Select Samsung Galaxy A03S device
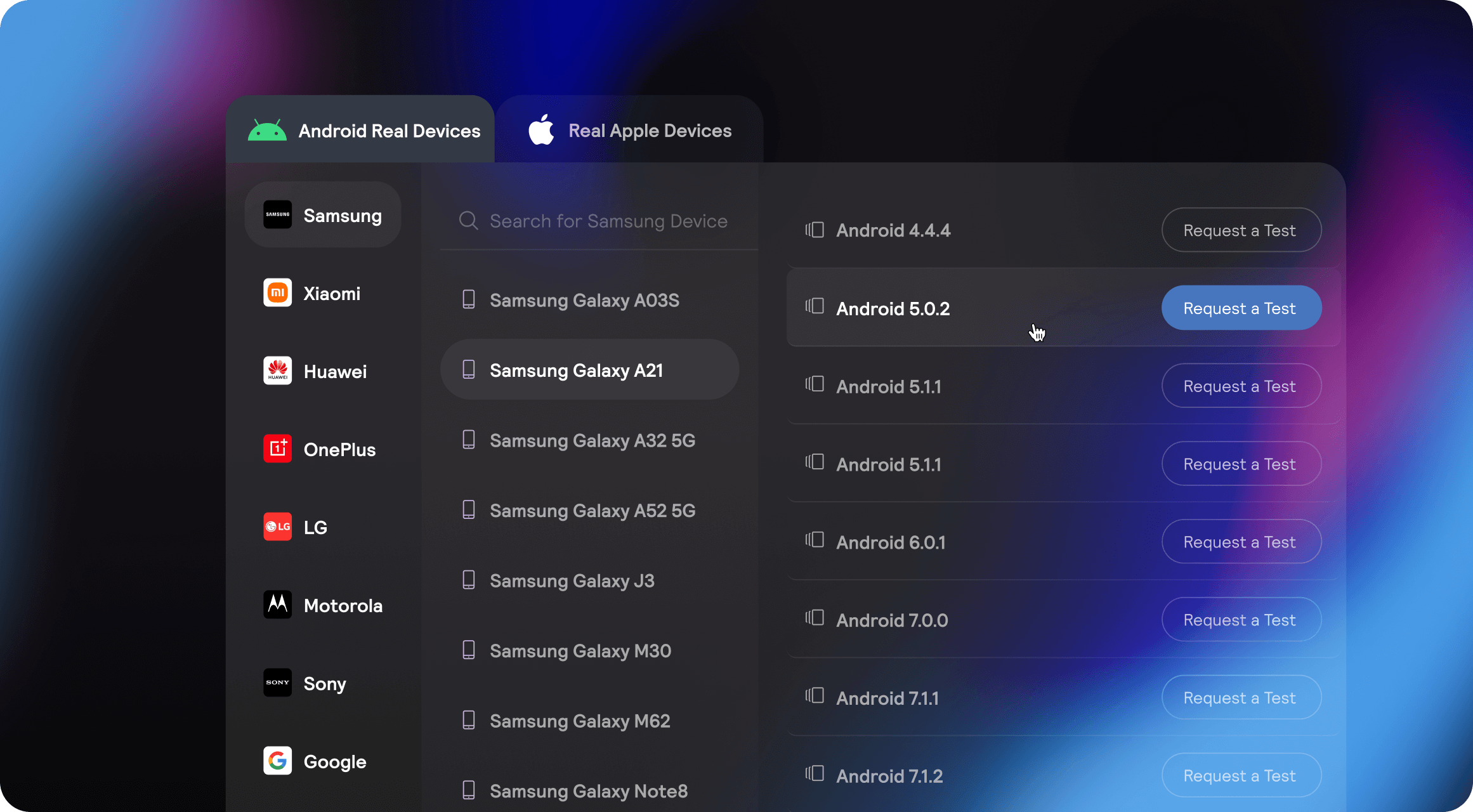This screenshot has width=1473, height=812. [589, 299]
